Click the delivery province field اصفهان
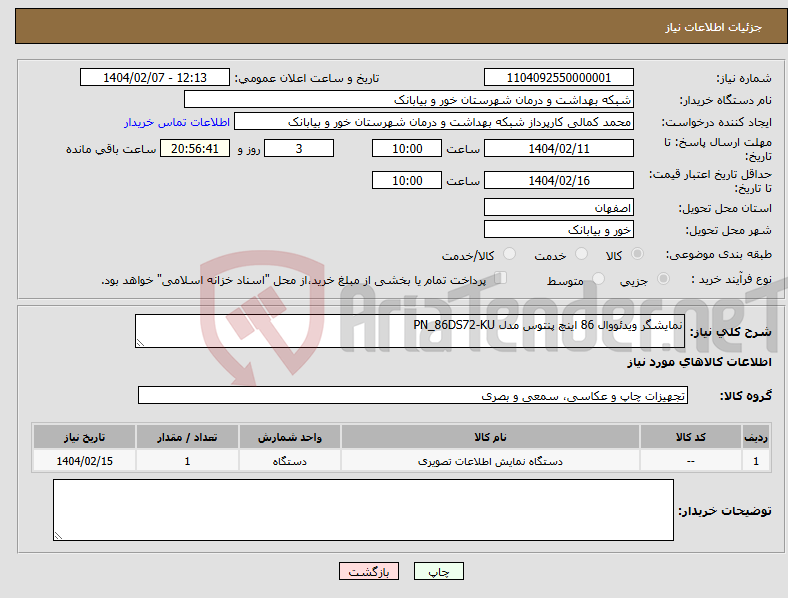788x598 pixels. pos(558,207)
